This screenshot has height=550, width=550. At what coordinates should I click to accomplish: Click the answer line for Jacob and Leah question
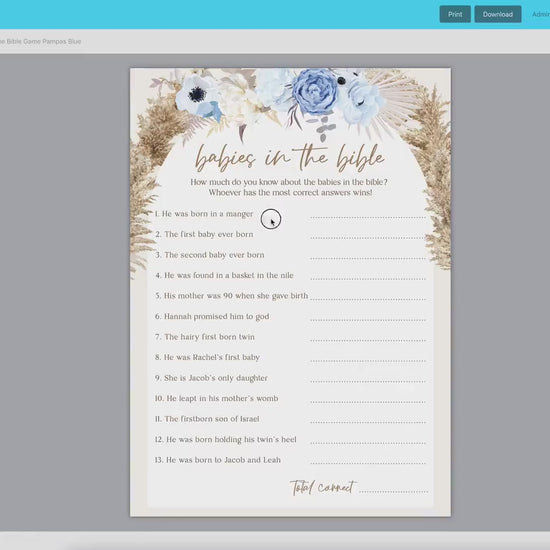click(368, 463)
